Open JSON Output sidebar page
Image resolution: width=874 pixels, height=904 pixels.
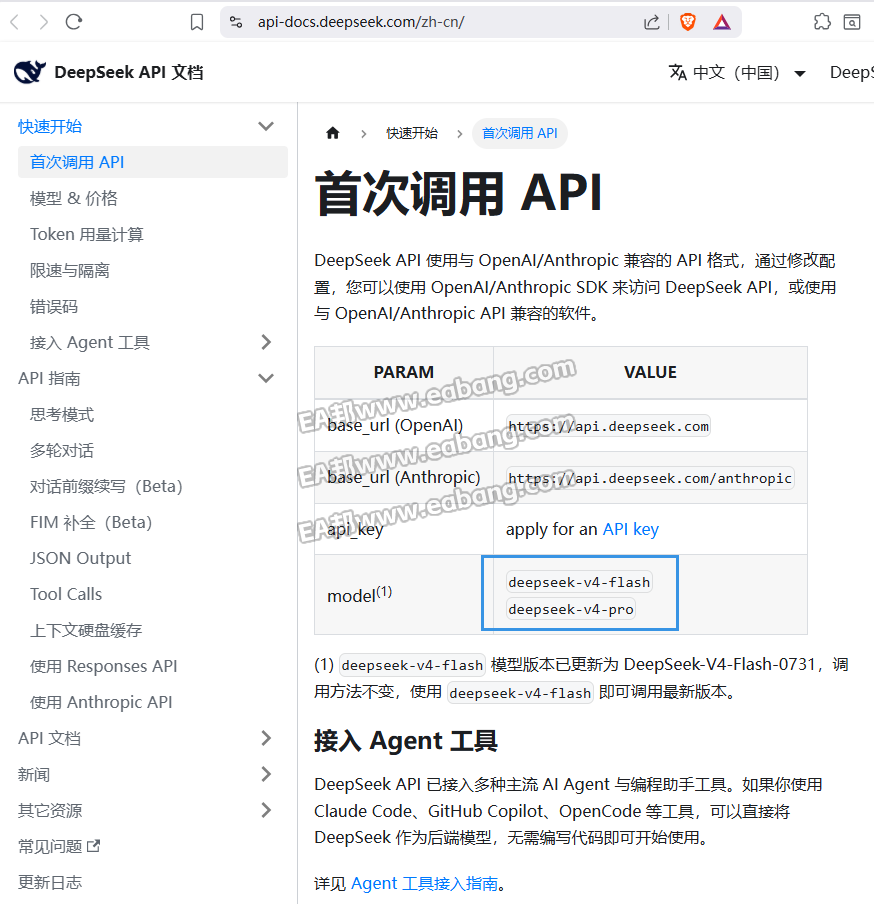pyautogui.click(x=81, y=558)
